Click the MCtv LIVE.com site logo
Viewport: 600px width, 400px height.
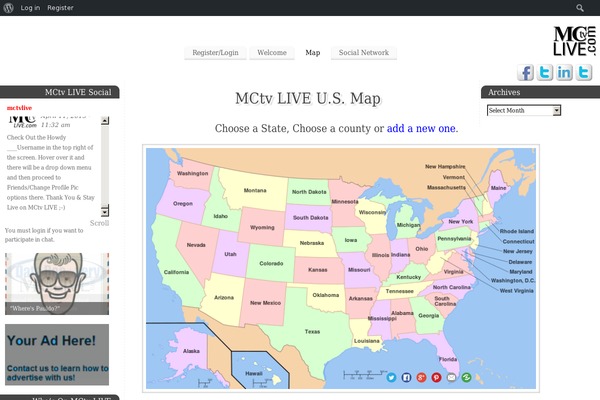tap(575, 41)
